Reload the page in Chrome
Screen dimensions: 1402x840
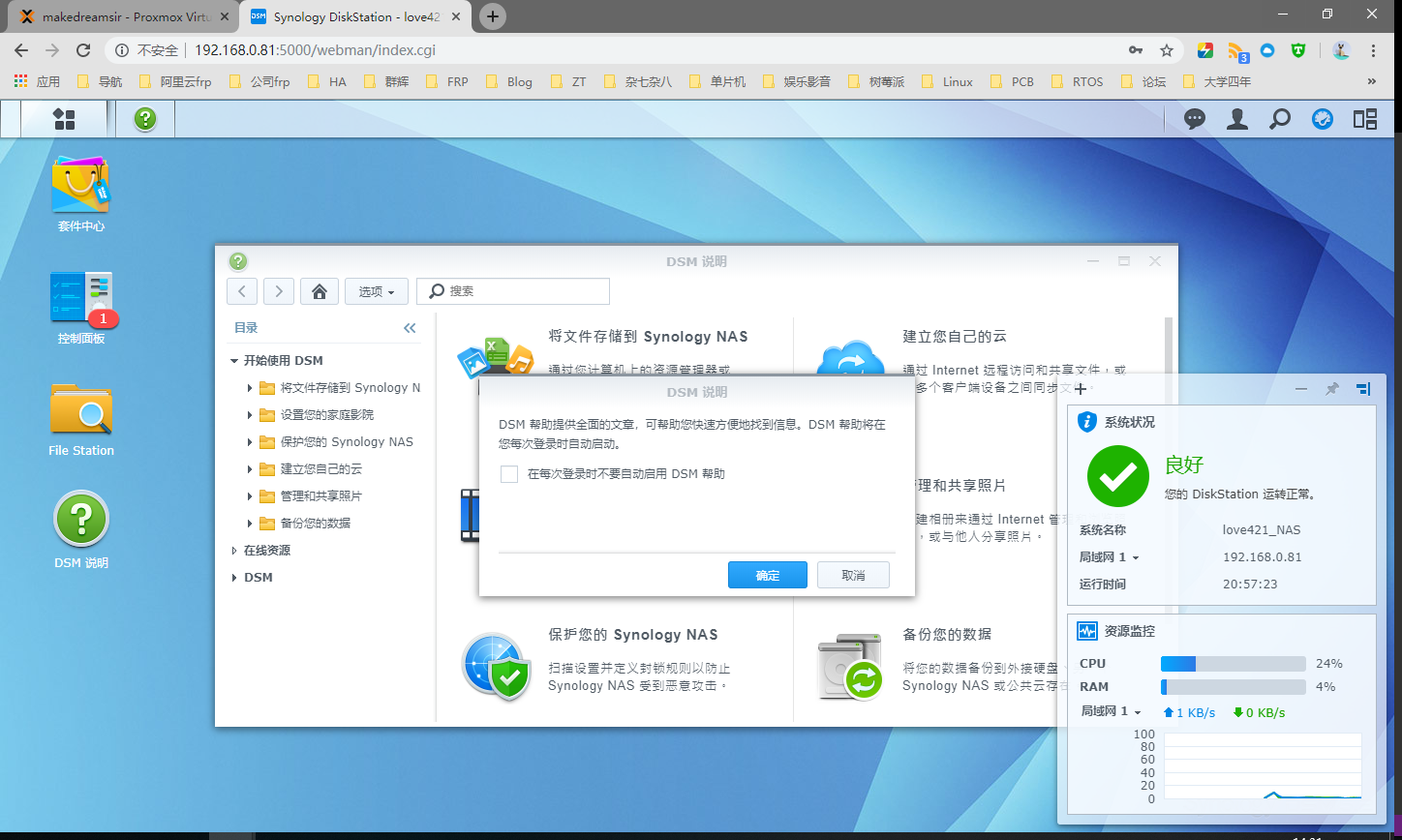point(83,50)
